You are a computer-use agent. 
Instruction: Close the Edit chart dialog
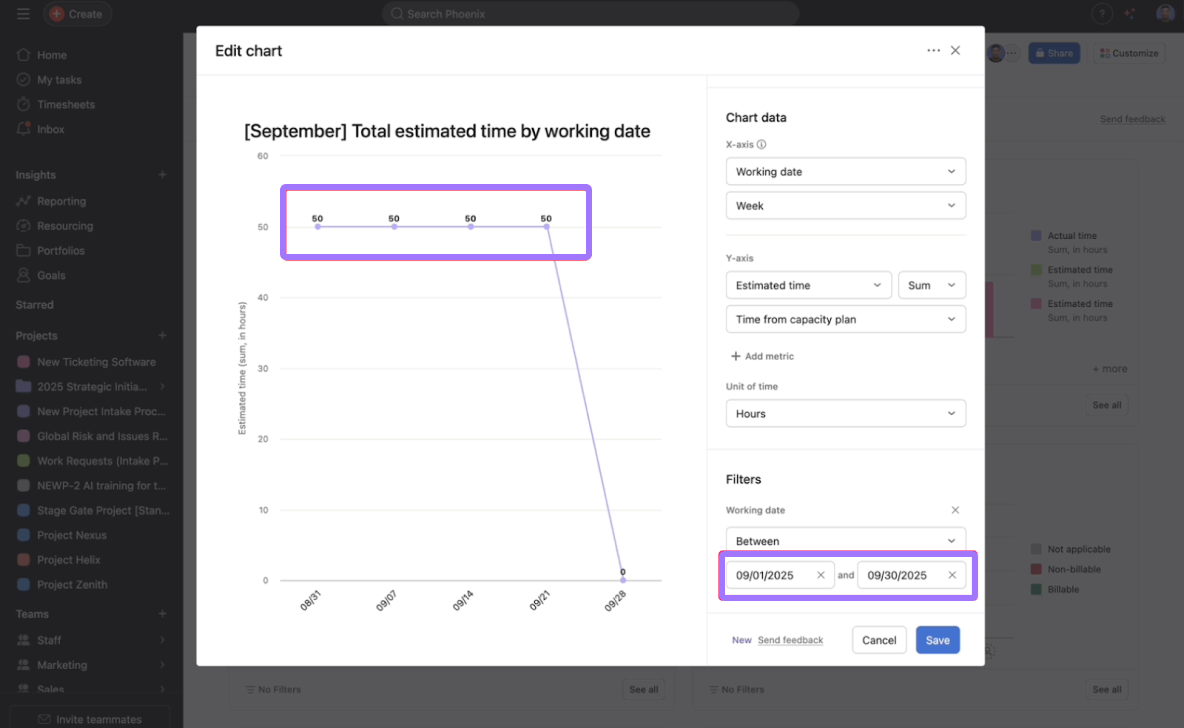(x=955, y=51)
